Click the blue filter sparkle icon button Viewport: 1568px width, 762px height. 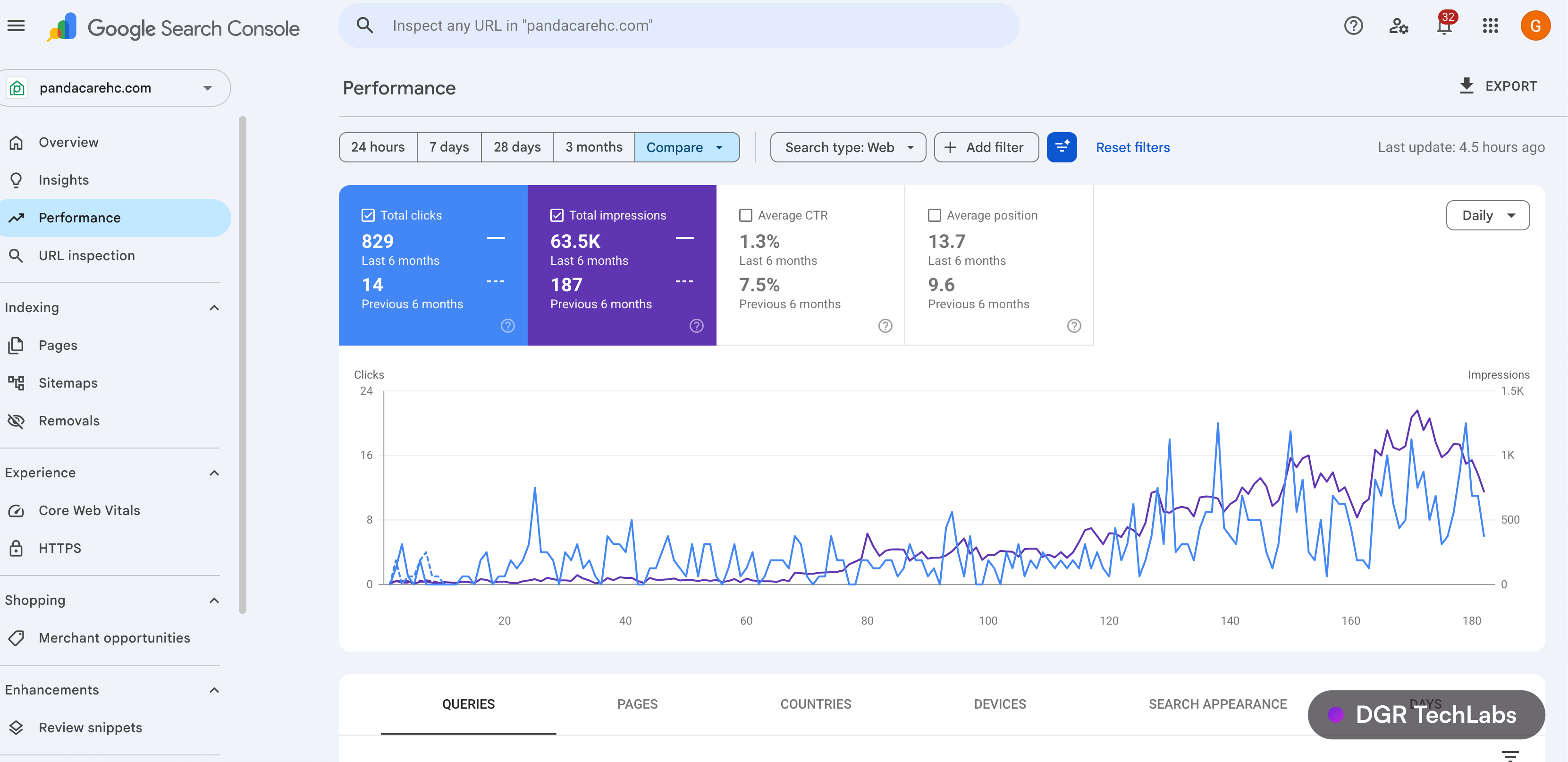pos(1062,147)
